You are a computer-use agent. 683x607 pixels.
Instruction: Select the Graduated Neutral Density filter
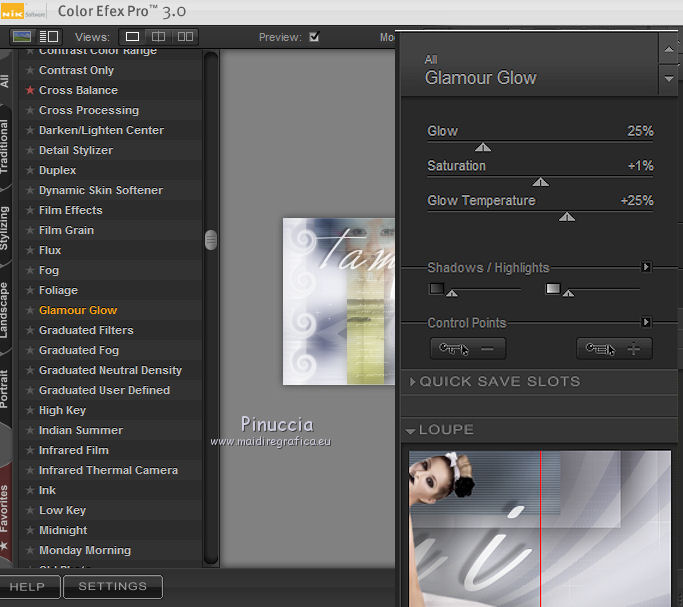click(110, 371)
